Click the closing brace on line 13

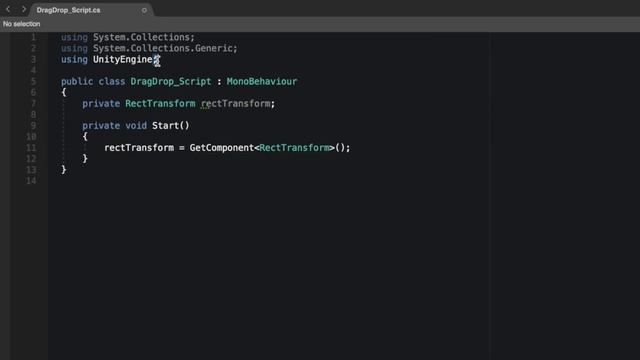(x=64, y=169)
